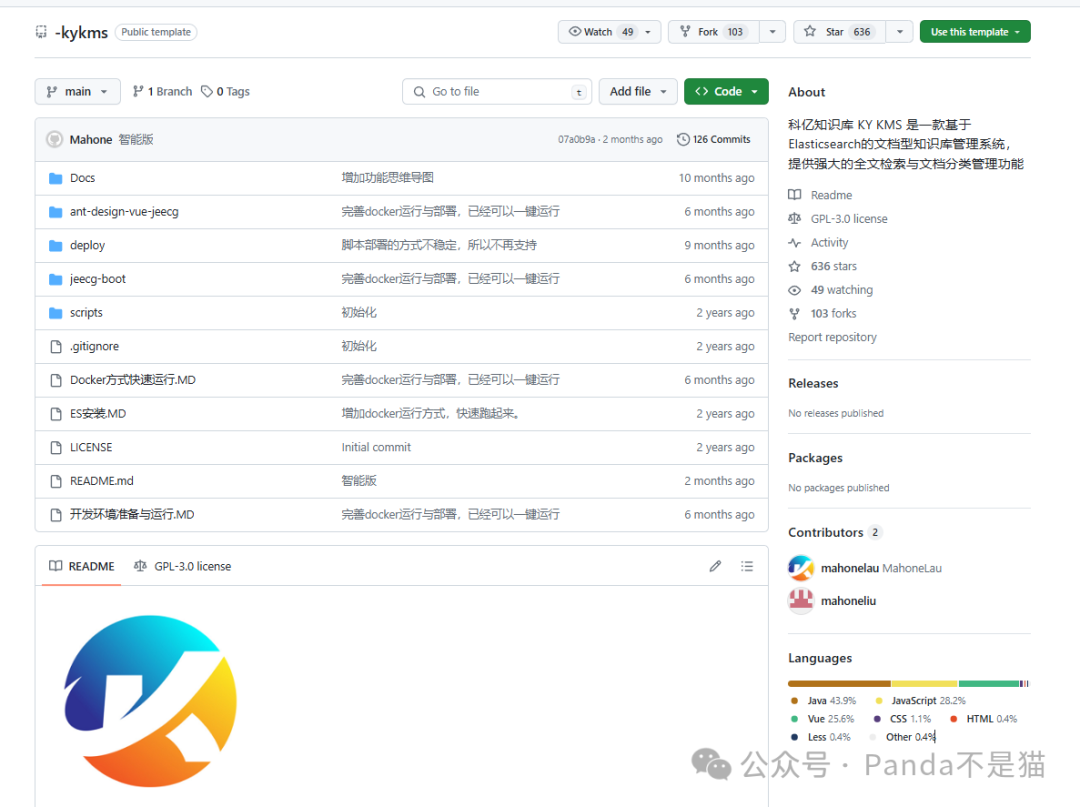Open the Use this template dropdown
Image resolution: width=1080 pixels, height=807 pixels.
pyautogui.click(x=975, y=32)
